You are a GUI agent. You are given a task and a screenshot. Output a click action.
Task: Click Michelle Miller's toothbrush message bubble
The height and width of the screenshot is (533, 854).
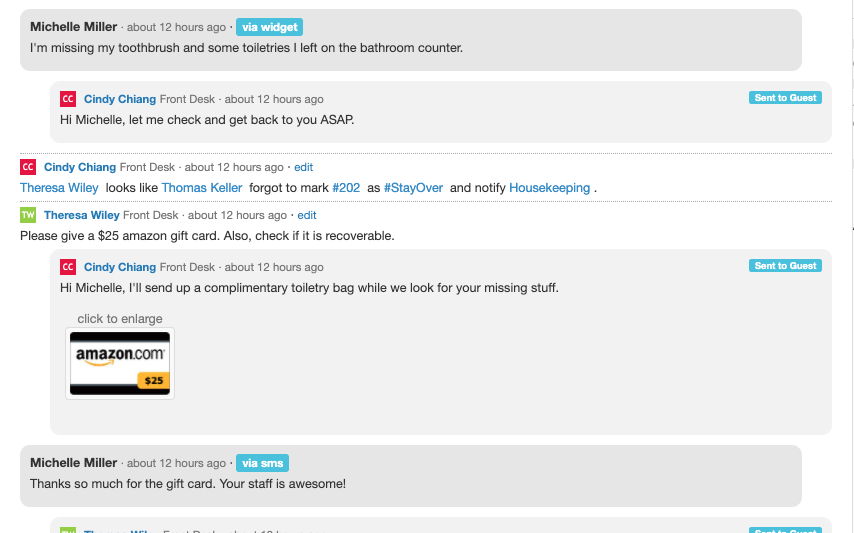coord(411,40)
